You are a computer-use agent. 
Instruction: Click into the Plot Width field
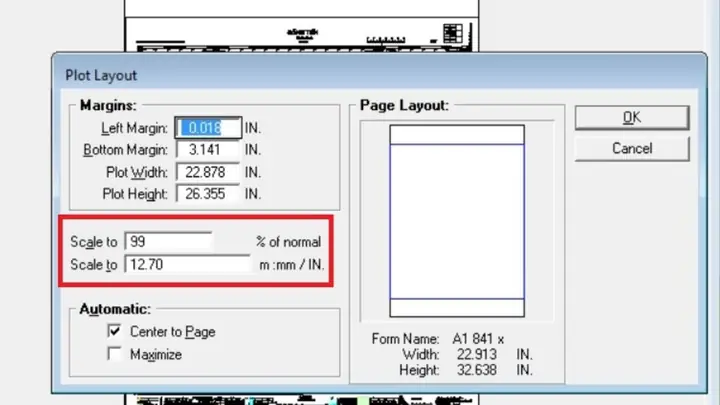(208, 172)
